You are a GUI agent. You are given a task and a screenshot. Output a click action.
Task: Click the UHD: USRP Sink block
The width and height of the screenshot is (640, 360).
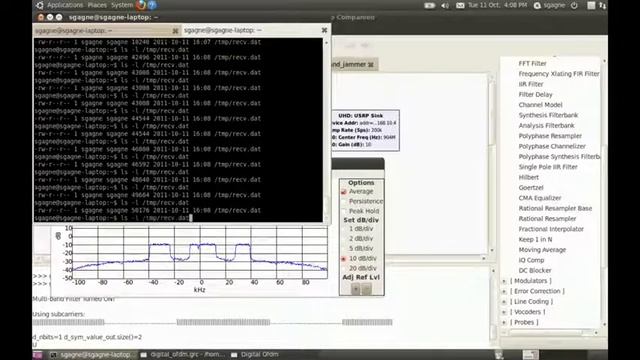[365, 130]
